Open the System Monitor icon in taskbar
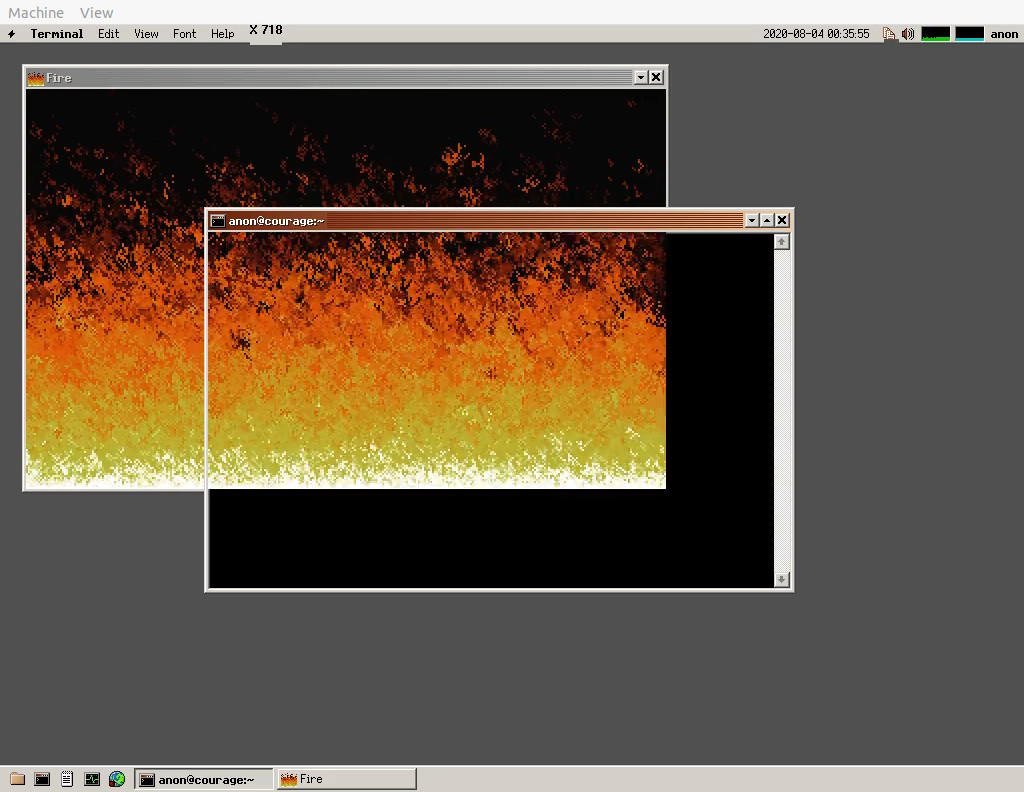This screenshot has width=1024, height=792. [92, 779]
